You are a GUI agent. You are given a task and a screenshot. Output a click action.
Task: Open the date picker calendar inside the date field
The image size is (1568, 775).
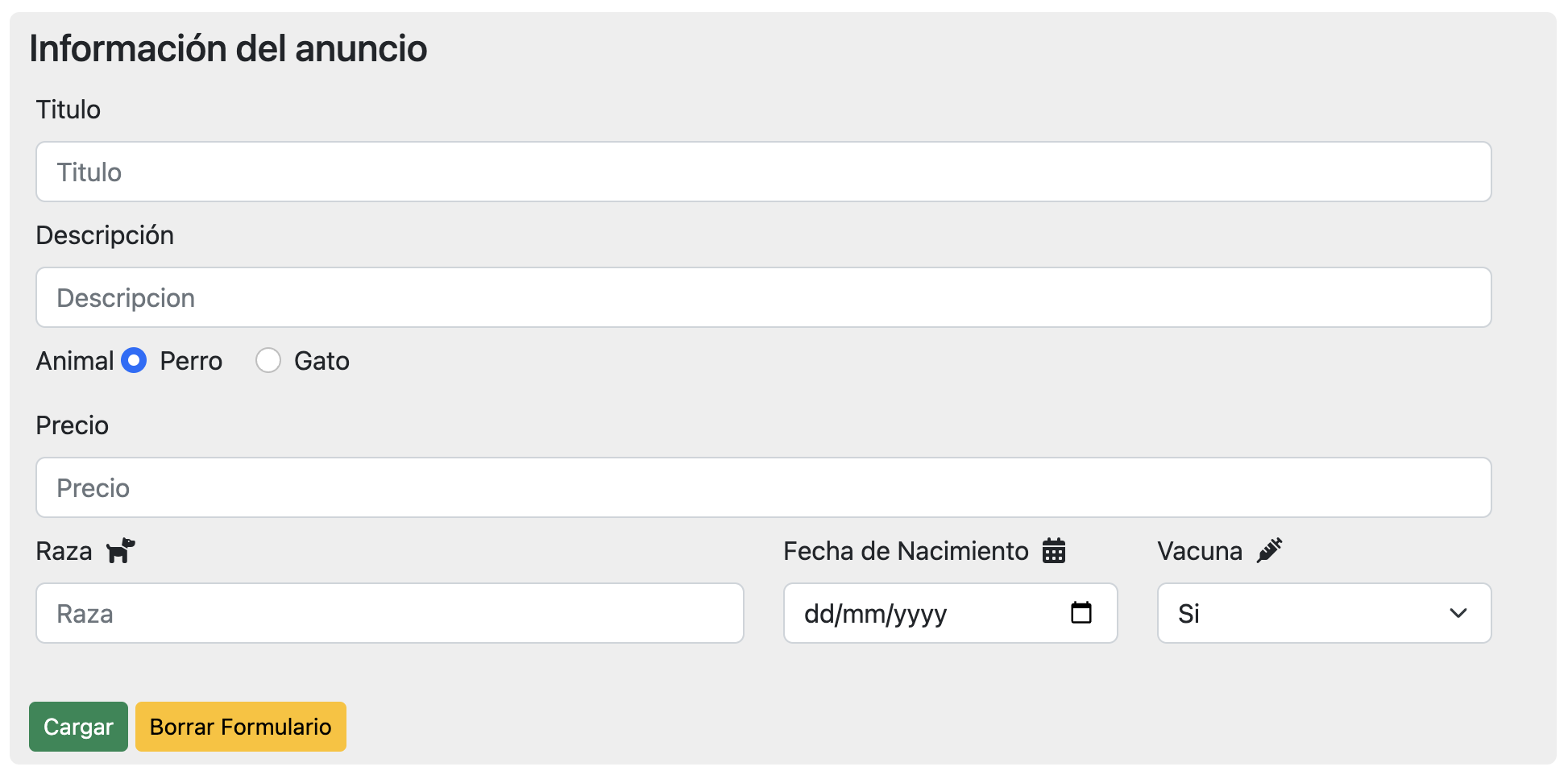tap(1083, 613)
